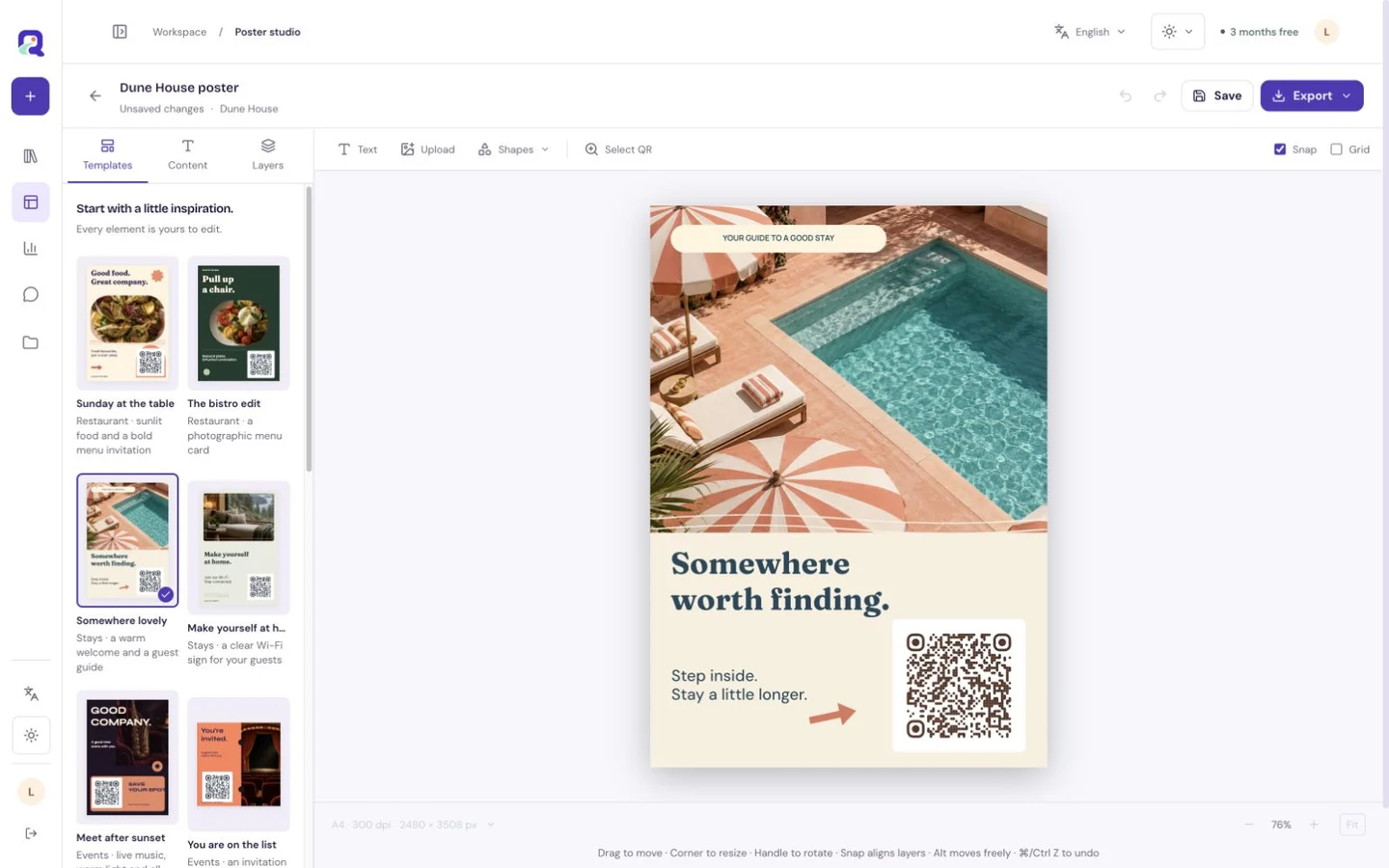
Task: Expand the Shapes dropdown
Action: pos(513,149)
